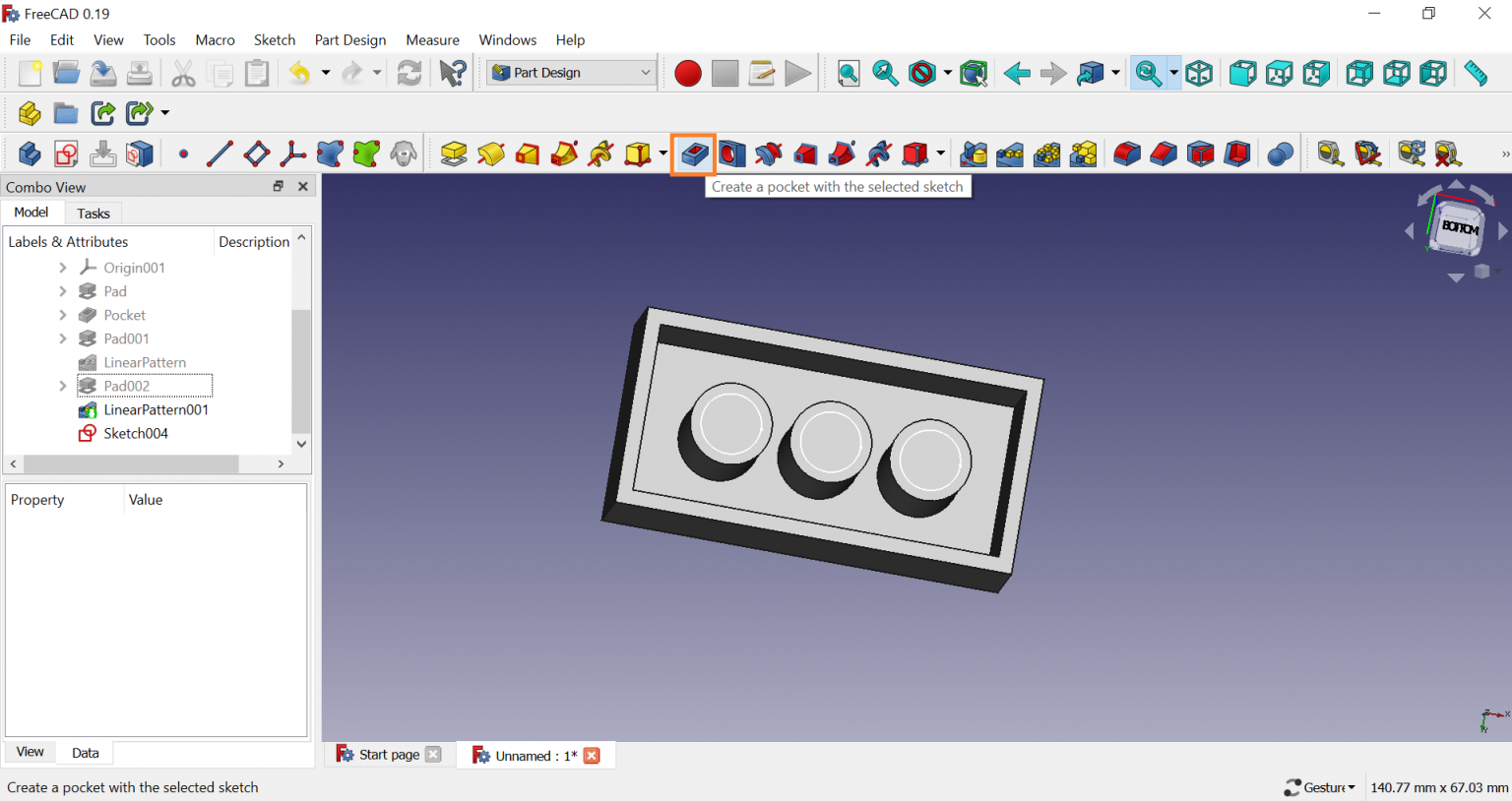Viewport: 1512px width, 801px height.
Task: Click the Create new sketch icon
Action: 66,154
